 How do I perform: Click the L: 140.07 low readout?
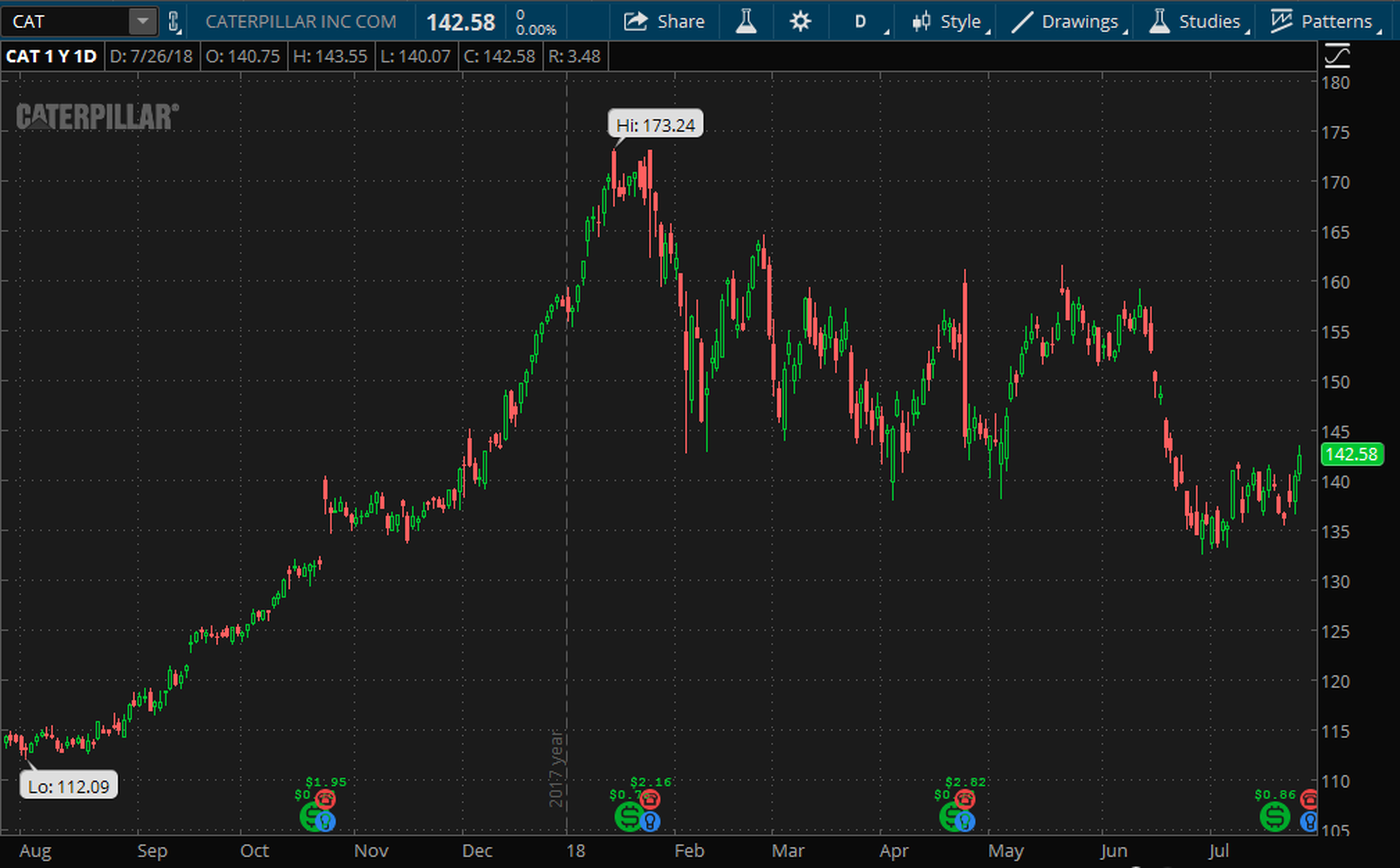click(418, 57)
